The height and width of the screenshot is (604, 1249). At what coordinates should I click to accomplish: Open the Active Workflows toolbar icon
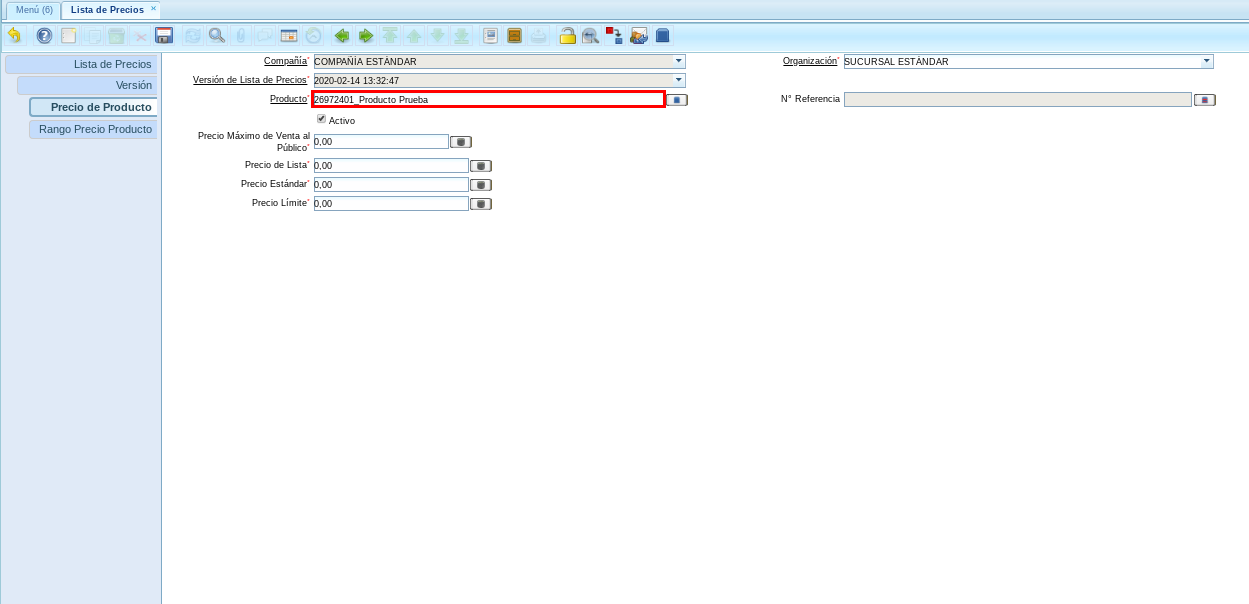point(615,35)
